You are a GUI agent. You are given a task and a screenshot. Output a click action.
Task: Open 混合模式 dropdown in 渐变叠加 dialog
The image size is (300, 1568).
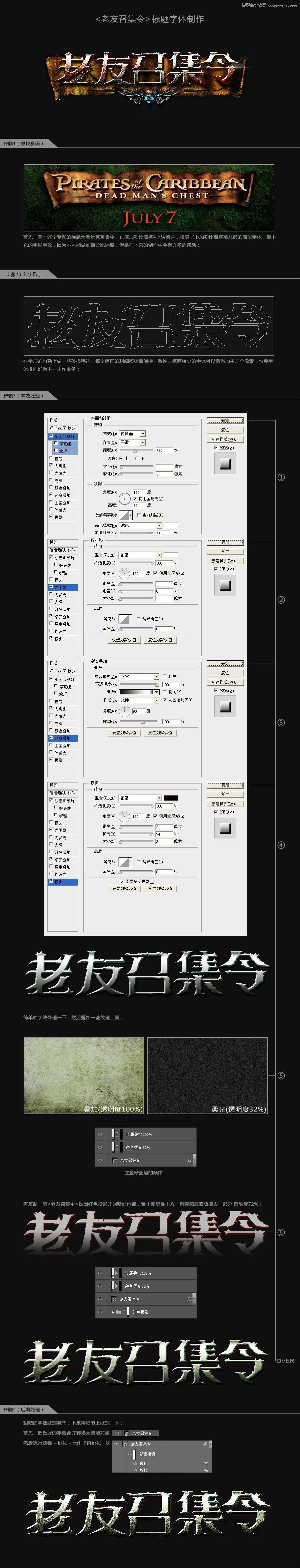click(x=139, y=676)
